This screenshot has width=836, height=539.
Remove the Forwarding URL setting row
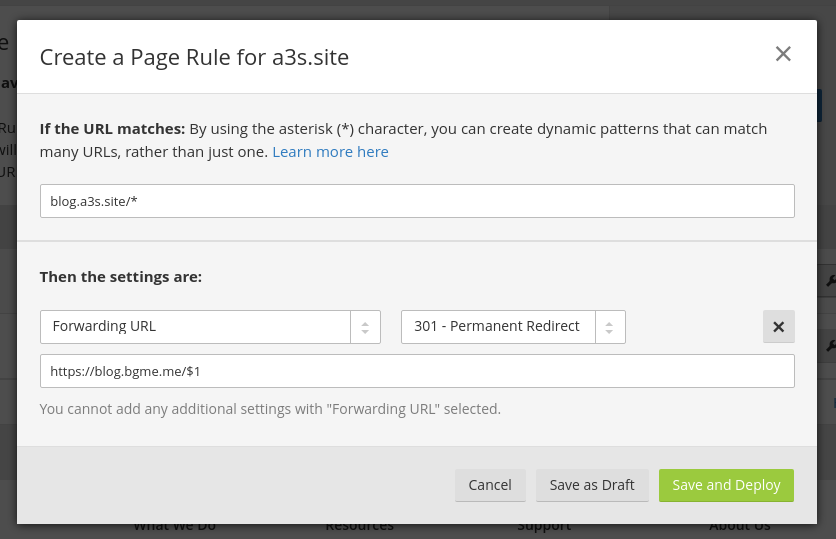[x=778, y=327]
